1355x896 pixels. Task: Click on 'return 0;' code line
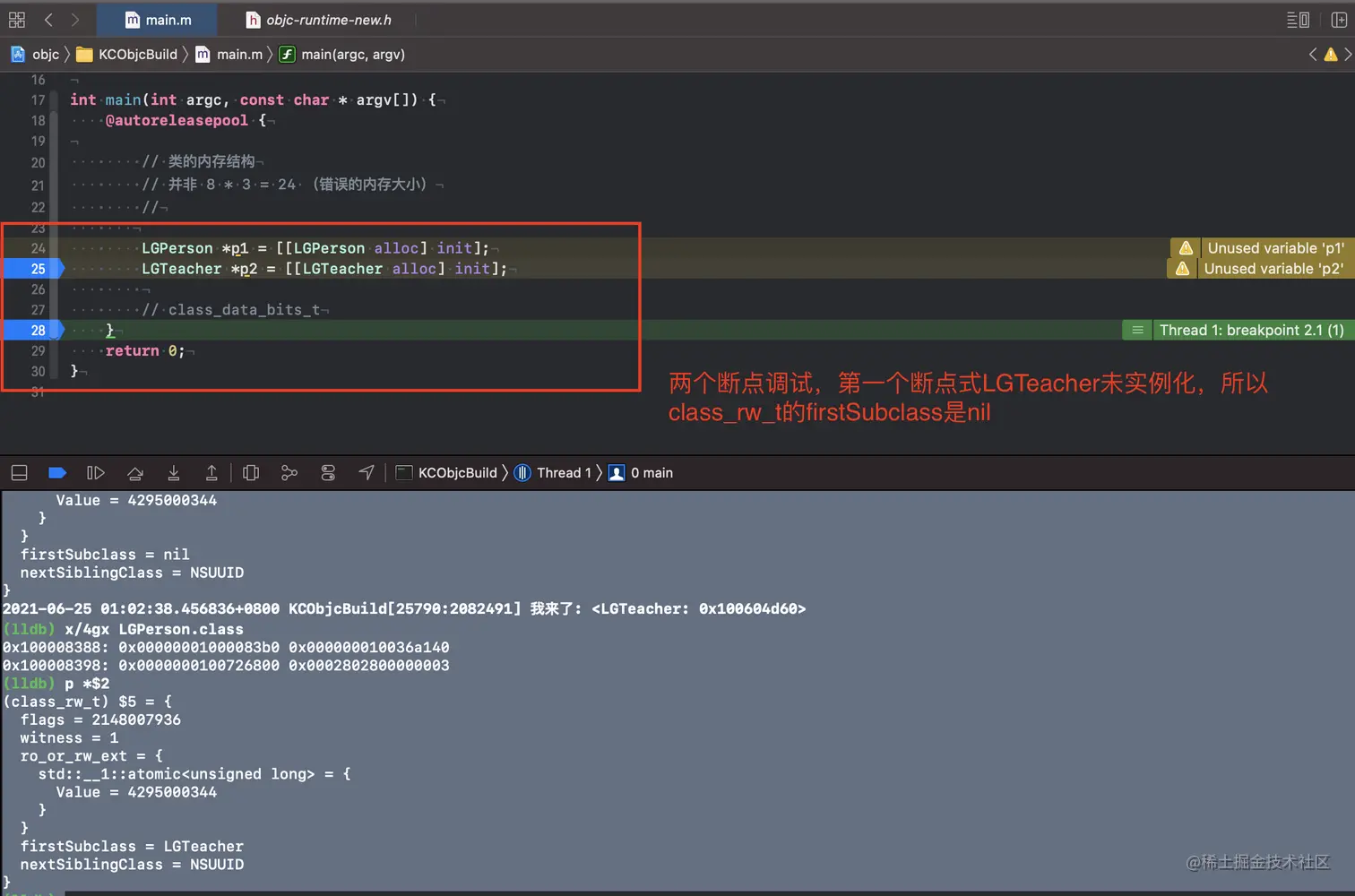[145, 350]
